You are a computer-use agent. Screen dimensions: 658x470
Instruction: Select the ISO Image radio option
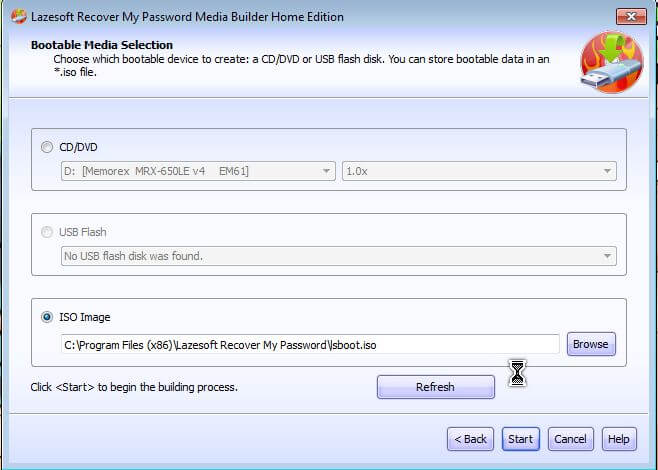(47, 317)
